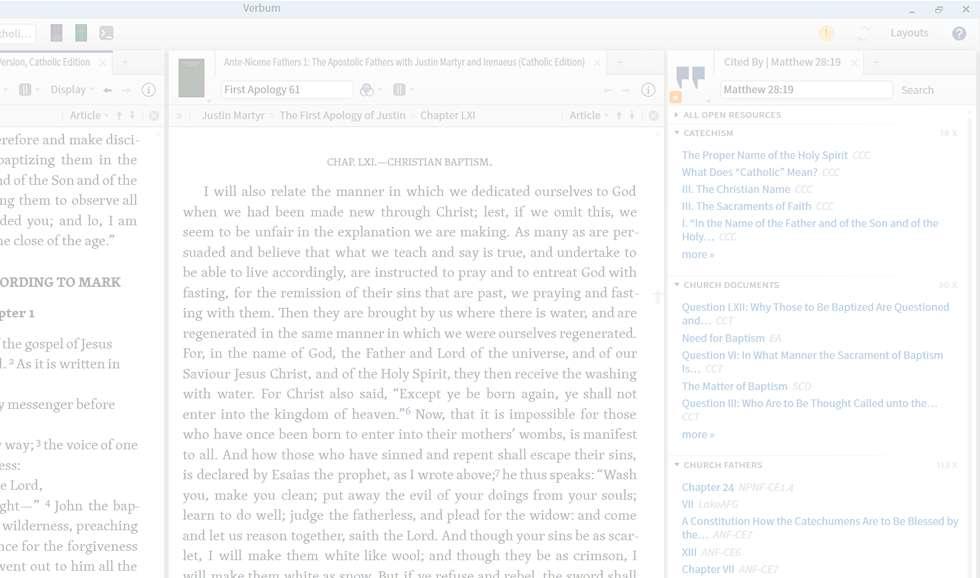The image size is (980, 578).
Task: Close the Ante-Nicene Fathers tab
Action: [597, 62]
